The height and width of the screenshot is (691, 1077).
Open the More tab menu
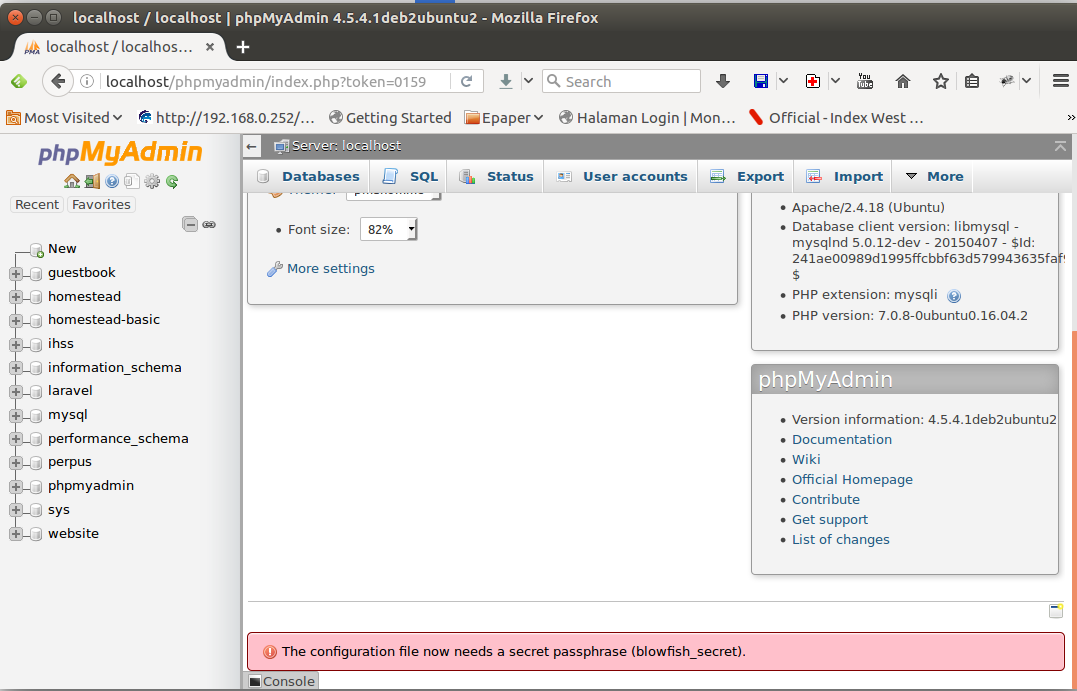tap(933, 177)
